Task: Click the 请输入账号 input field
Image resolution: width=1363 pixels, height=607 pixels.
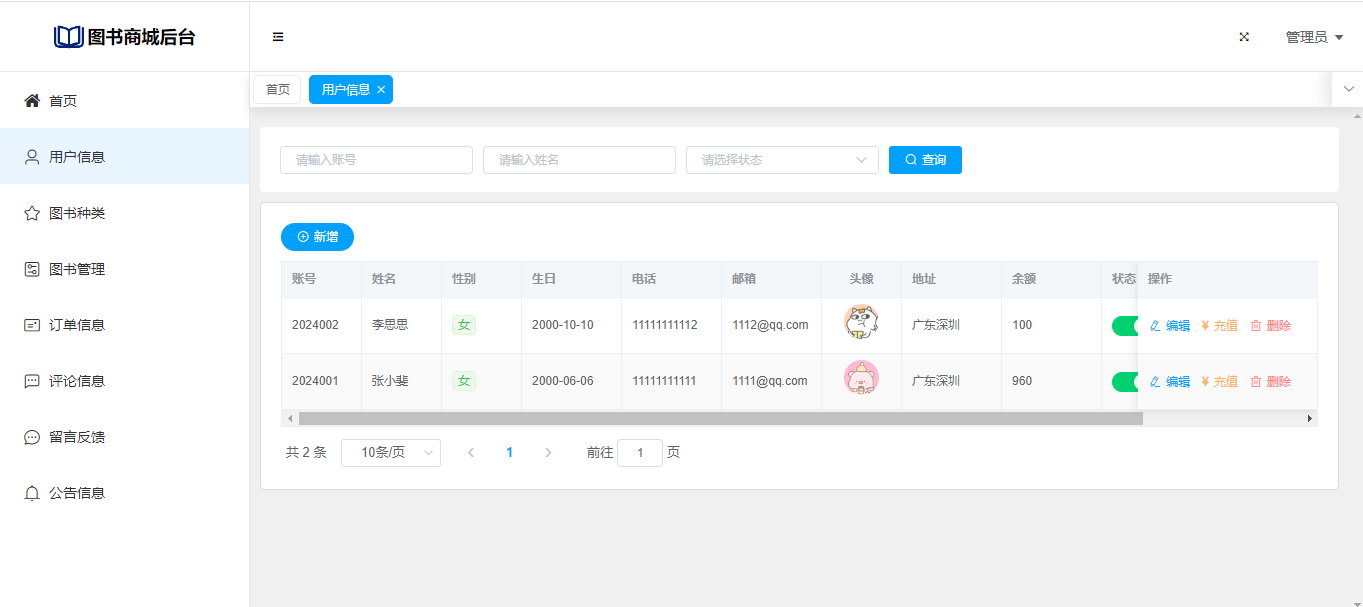Action: point(376,160)
